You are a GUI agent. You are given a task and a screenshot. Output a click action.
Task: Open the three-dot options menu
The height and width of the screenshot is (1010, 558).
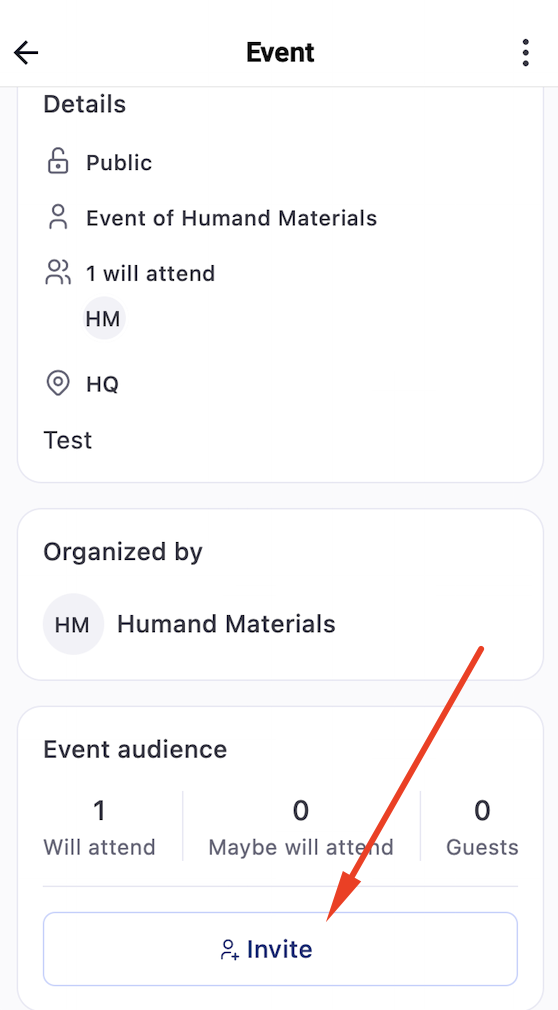pyautogui.click(x=526, y=53)
